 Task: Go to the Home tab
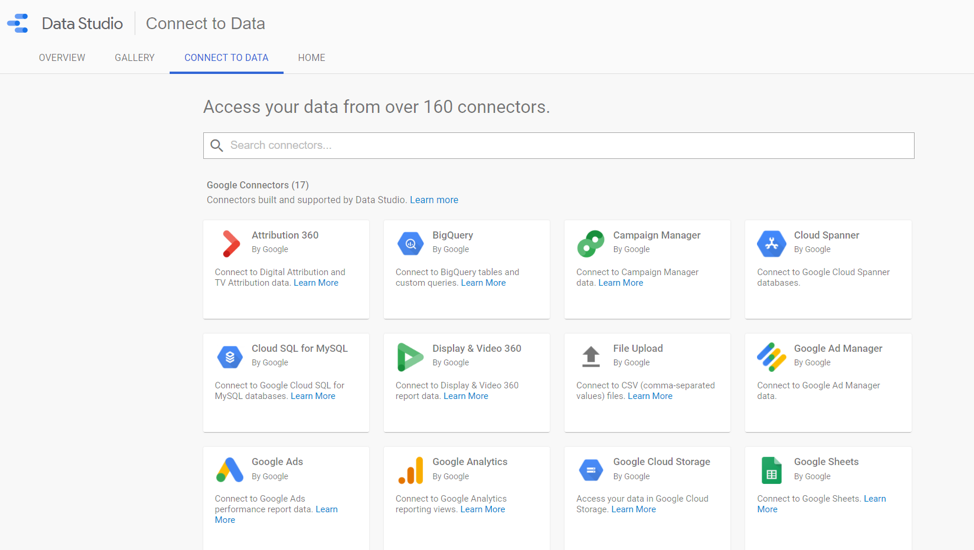[311, 58]
